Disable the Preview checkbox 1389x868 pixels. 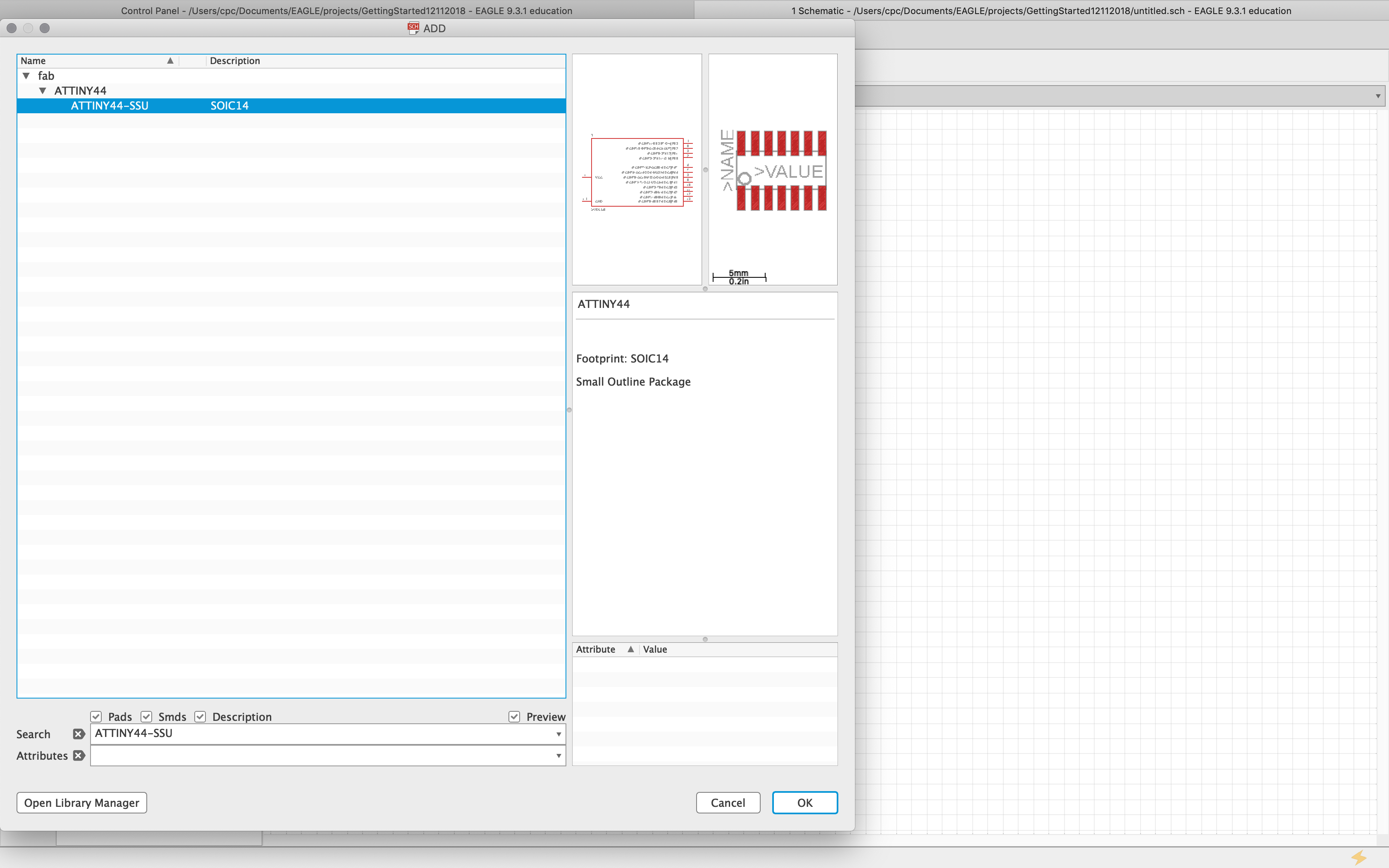(514, 716)
